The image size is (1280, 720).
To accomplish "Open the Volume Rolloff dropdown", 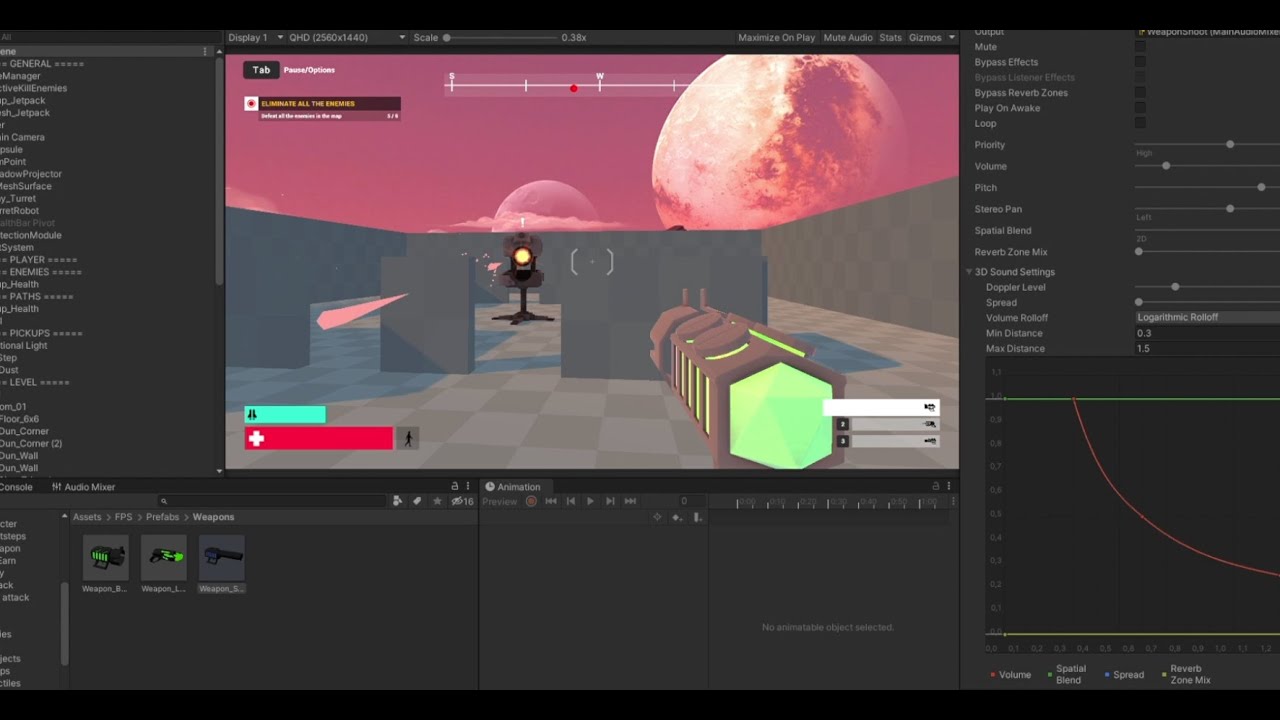I will click(x=1207, y=317).
